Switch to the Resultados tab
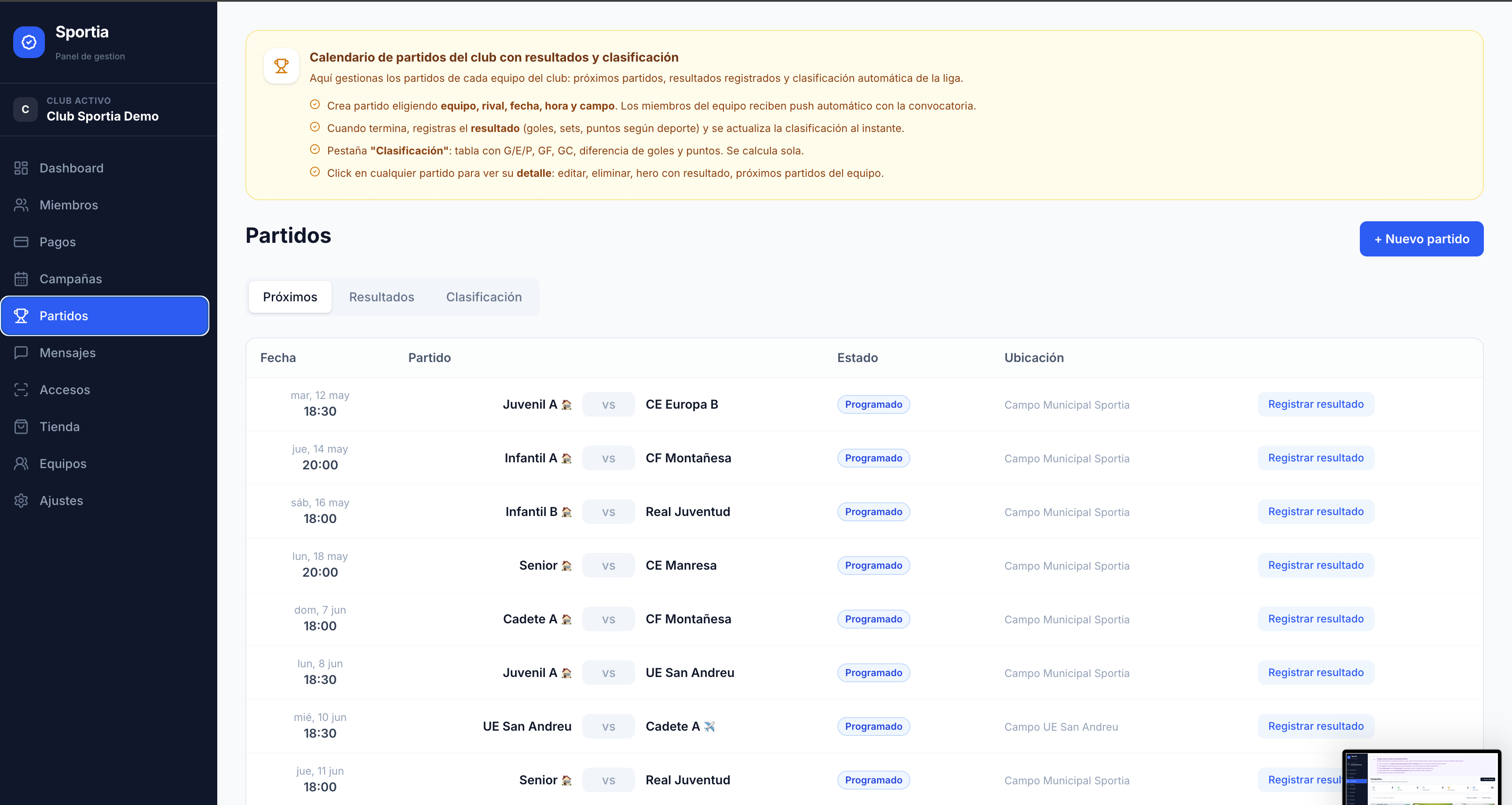The image size is (1512, 805). [382, 297]
